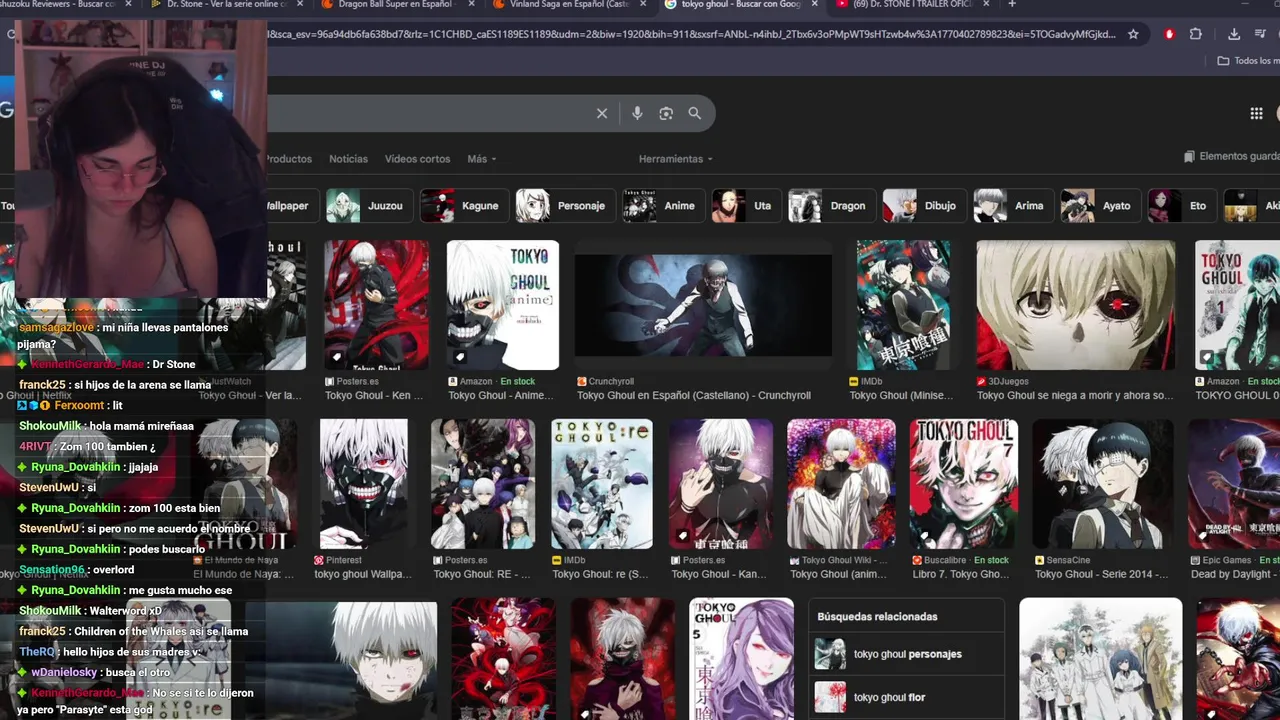The width and height of the screenshot is (1280, 720).
Task: Open the IMDb Tokyo Ghoul miniseries image
Action: (903, 305)
